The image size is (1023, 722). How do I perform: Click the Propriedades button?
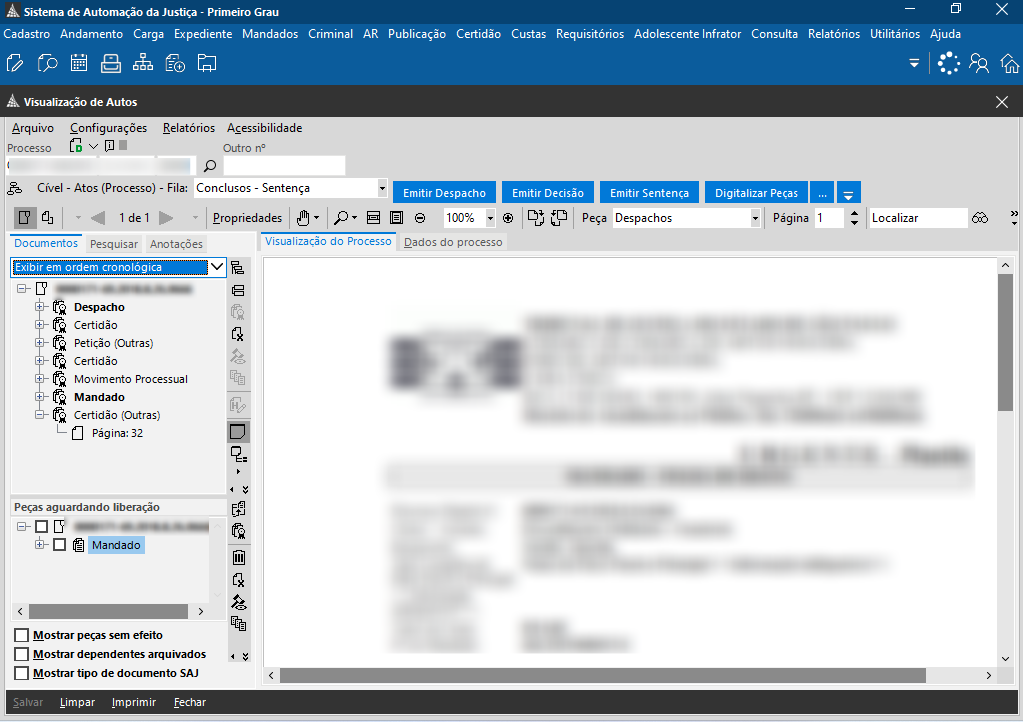point(247,218)
